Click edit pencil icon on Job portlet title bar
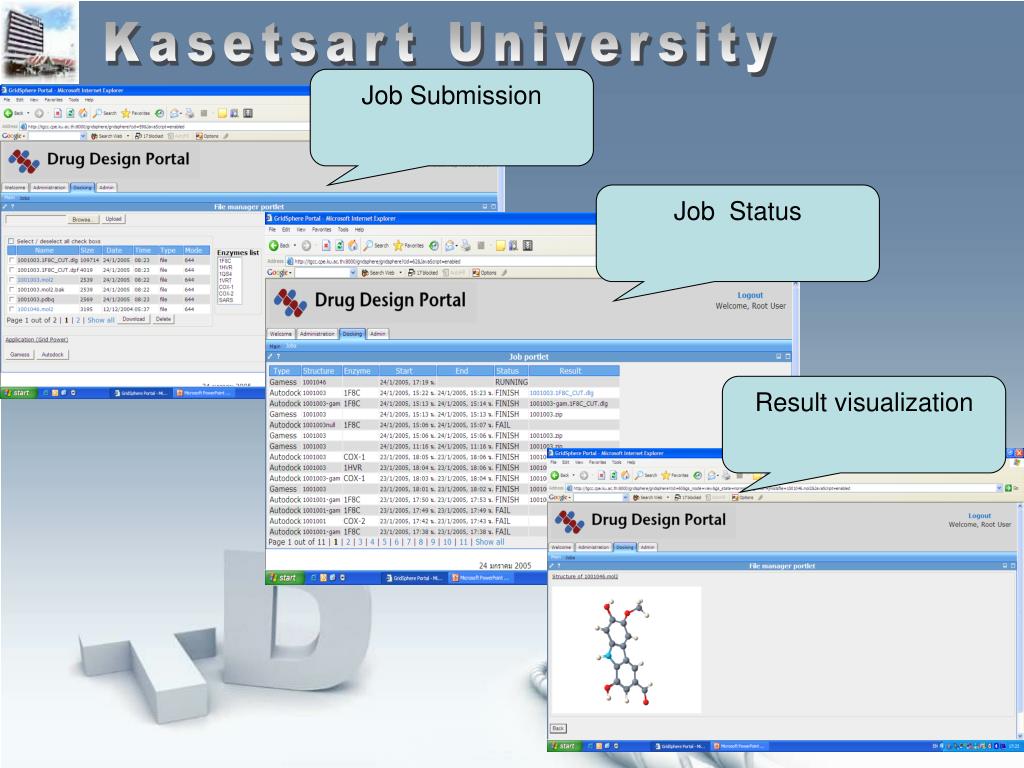Image resolution: width=1024 pixels, height=768 pixels. (270, 357)
